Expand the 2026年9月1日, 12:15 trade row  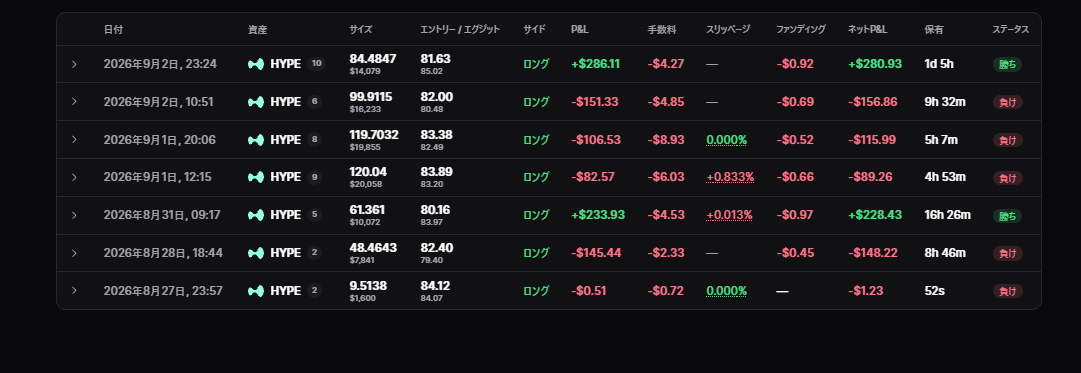74,177
